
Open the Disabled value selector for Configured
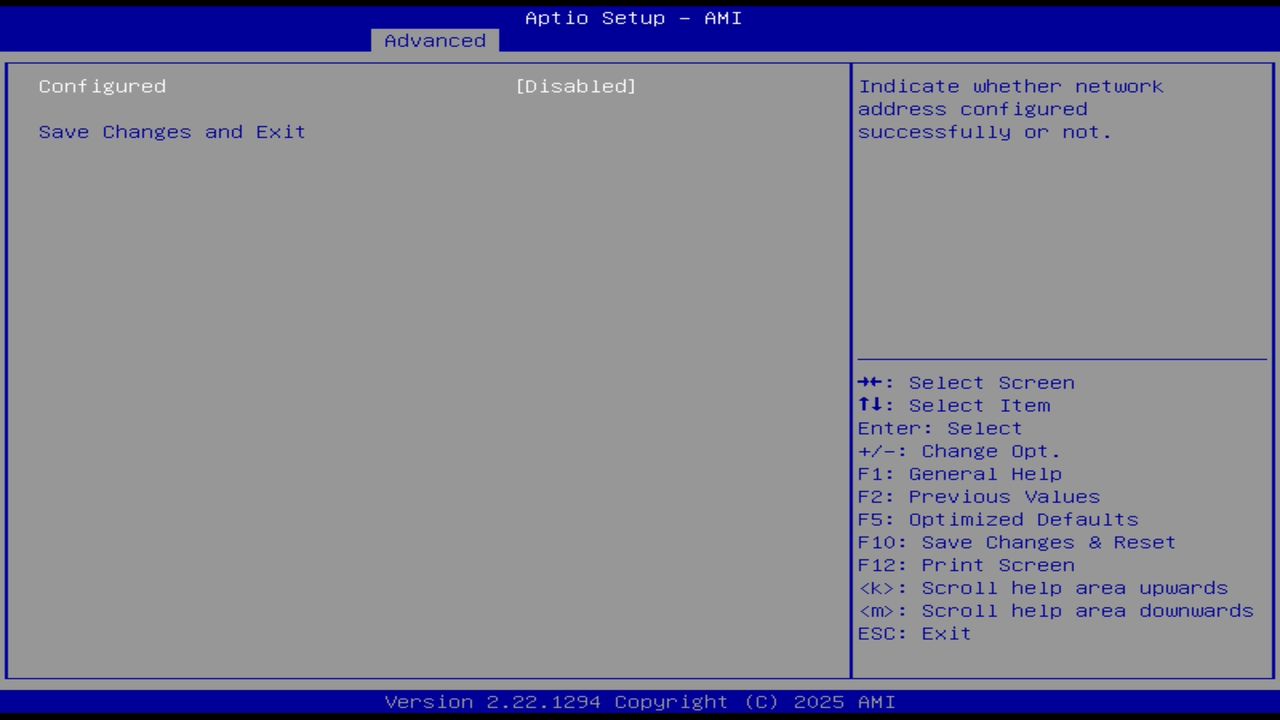tap(576, 86)
